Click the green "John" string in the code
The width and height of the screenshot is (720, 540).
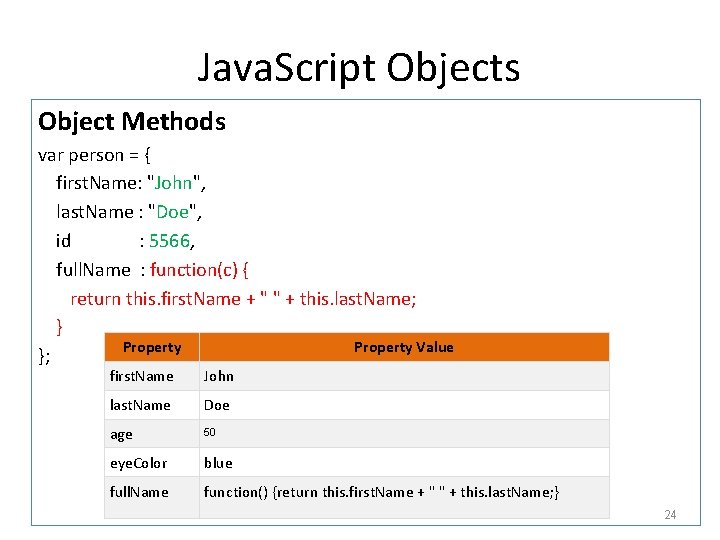pyautogui.click(x=175, y=183)
